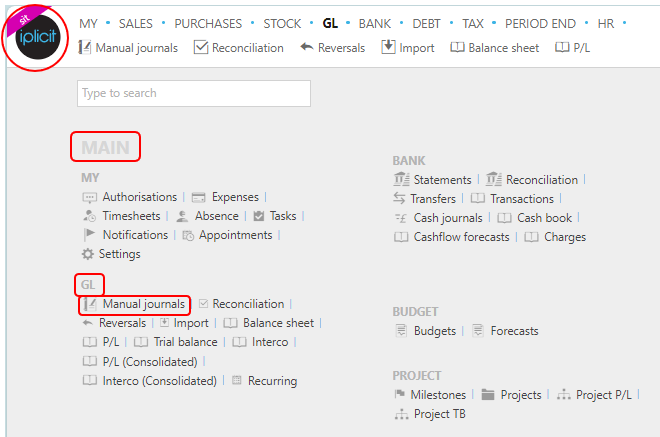
Task: Click the Settings gear icon under MY
Action: [88, 254]
